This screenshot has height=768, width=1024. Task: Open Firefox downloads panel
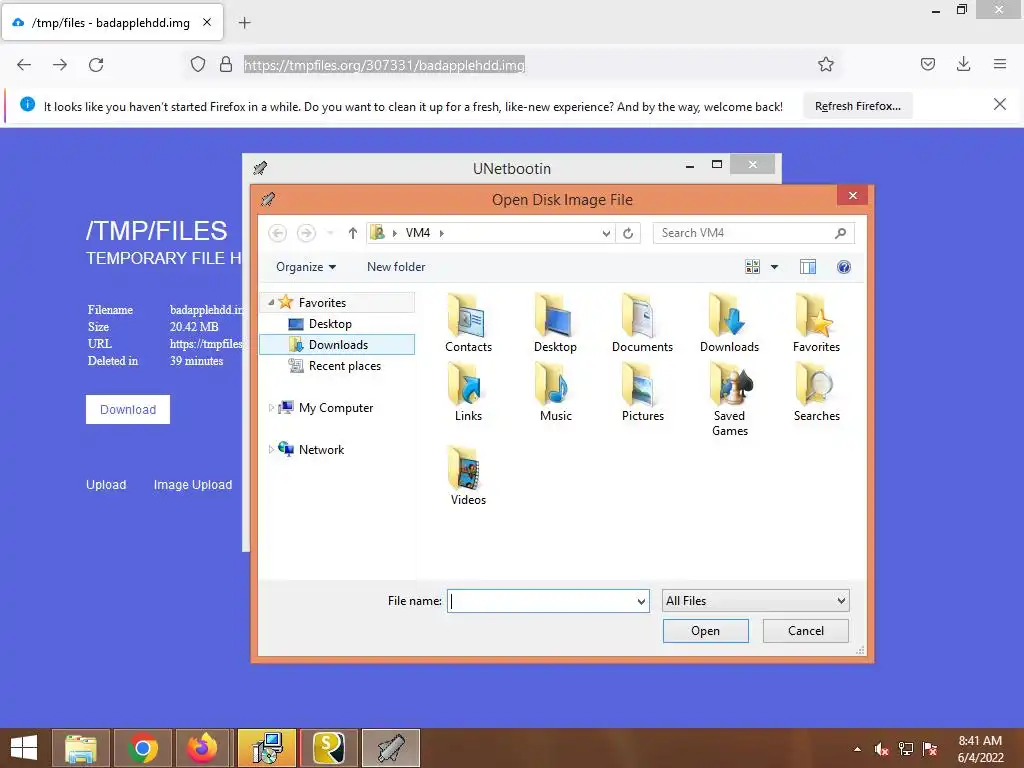pyautogui.click(x=963, y=64)
